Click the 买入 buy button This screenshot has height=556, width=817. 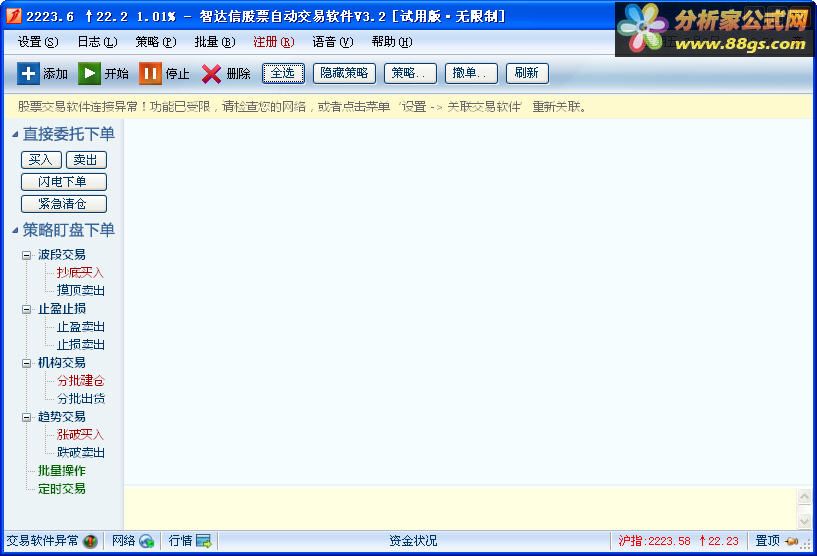(41, 160)
